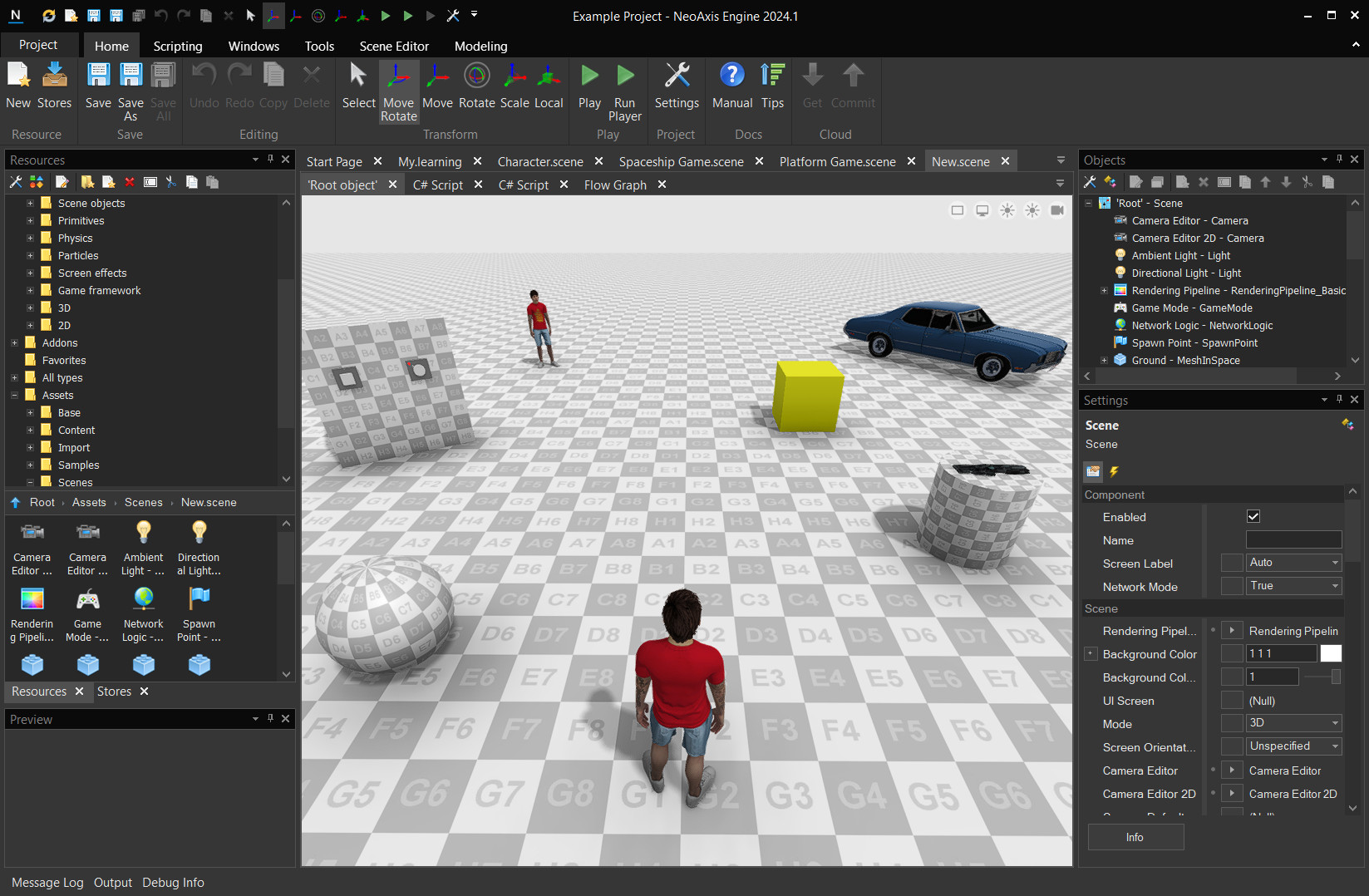Expand the Physics folder in Resources
The image size is (1369, 896).
point(30,239)
